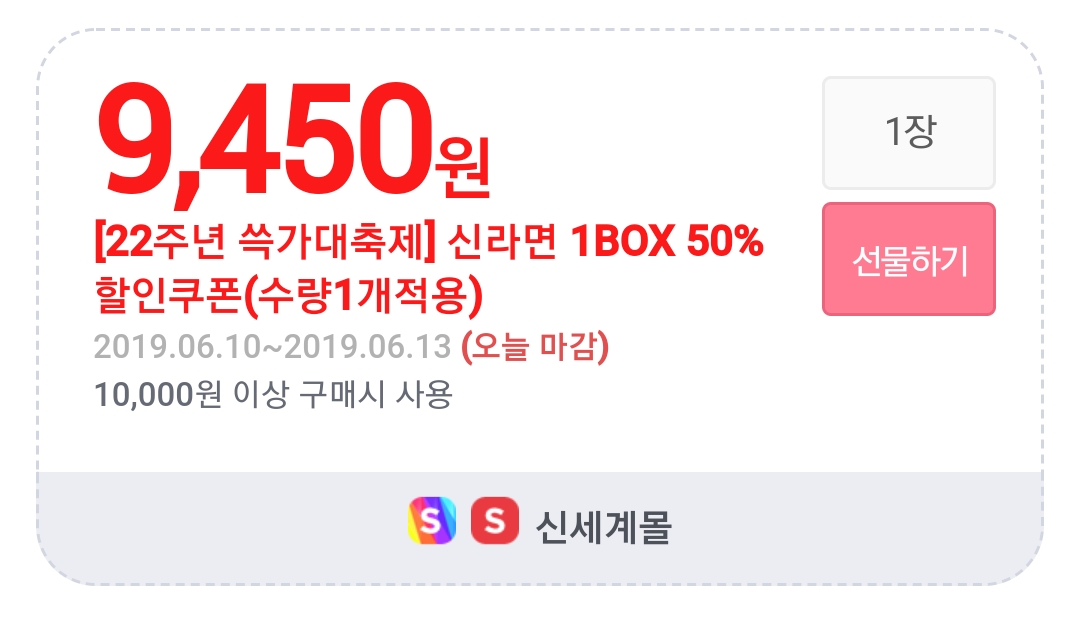
Task: Click the bold 1BOX 50% text
Action: click(x=667, y=242)
